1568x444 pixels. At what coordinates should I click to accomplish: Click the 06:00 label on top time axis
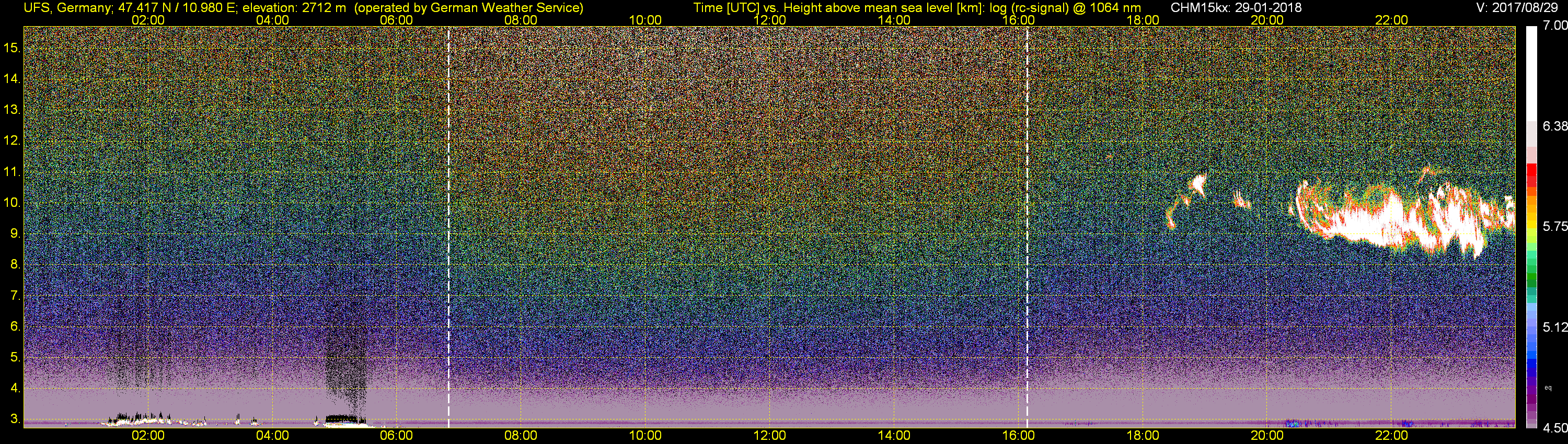click(x=396, y=20)
